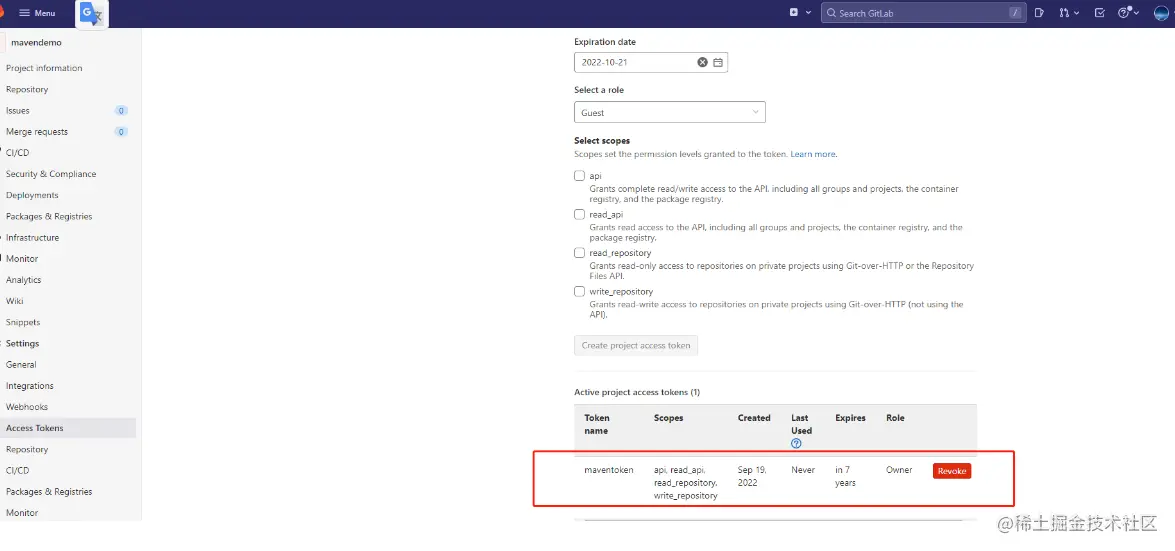Open the Help question mark icon

pyautogui.click(x=1126, y=13)
